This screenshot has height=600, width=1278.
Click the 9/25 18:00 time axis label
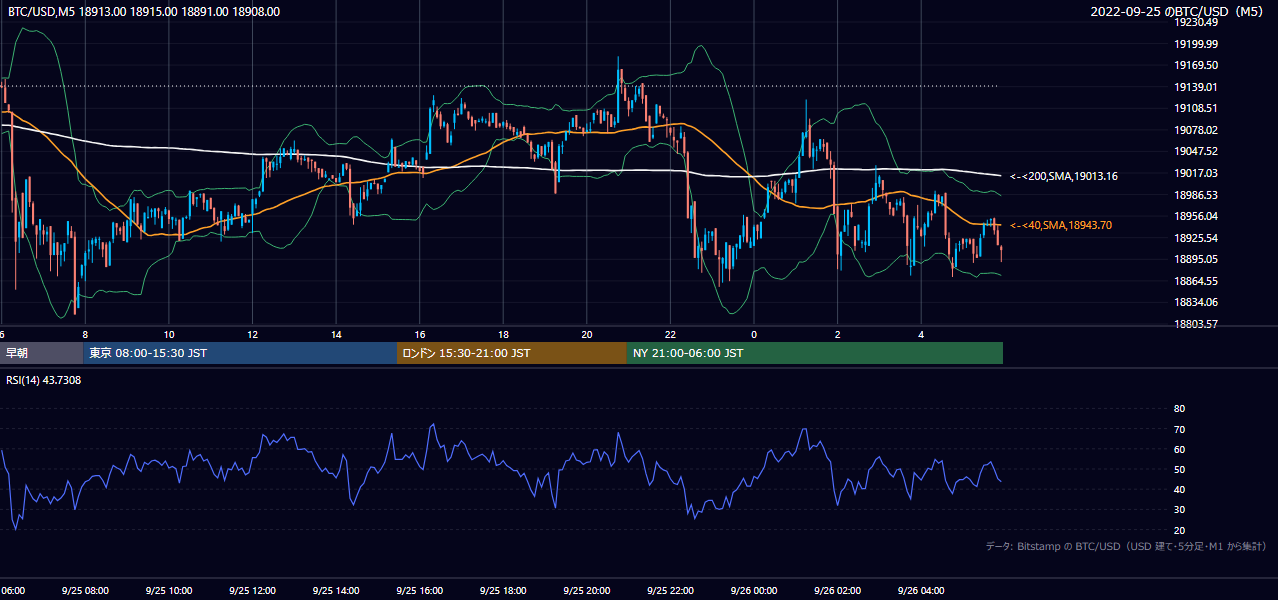(x=503, y=591)
